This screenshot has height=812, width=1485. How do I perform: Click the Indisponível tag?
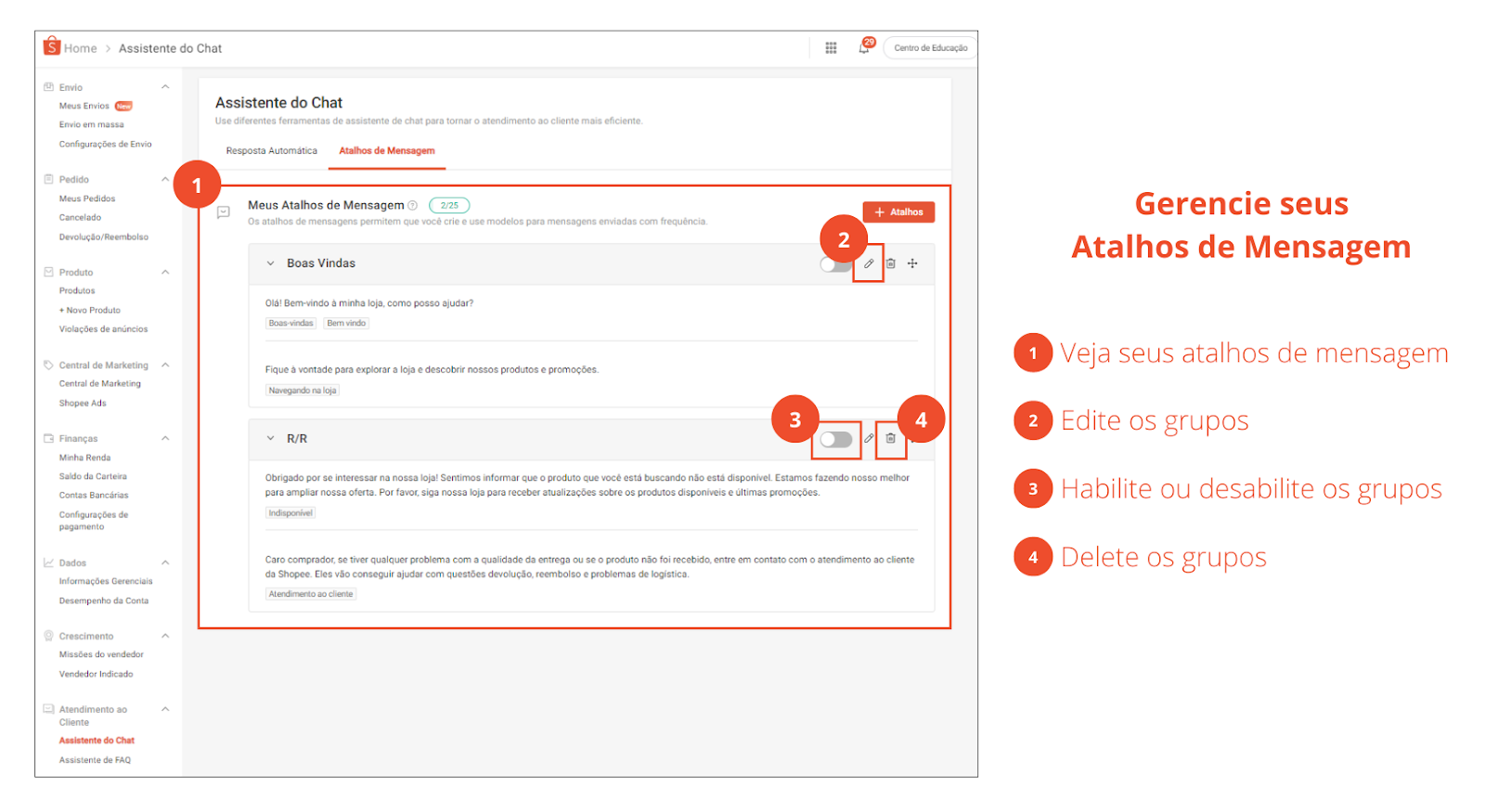[291, 513]
